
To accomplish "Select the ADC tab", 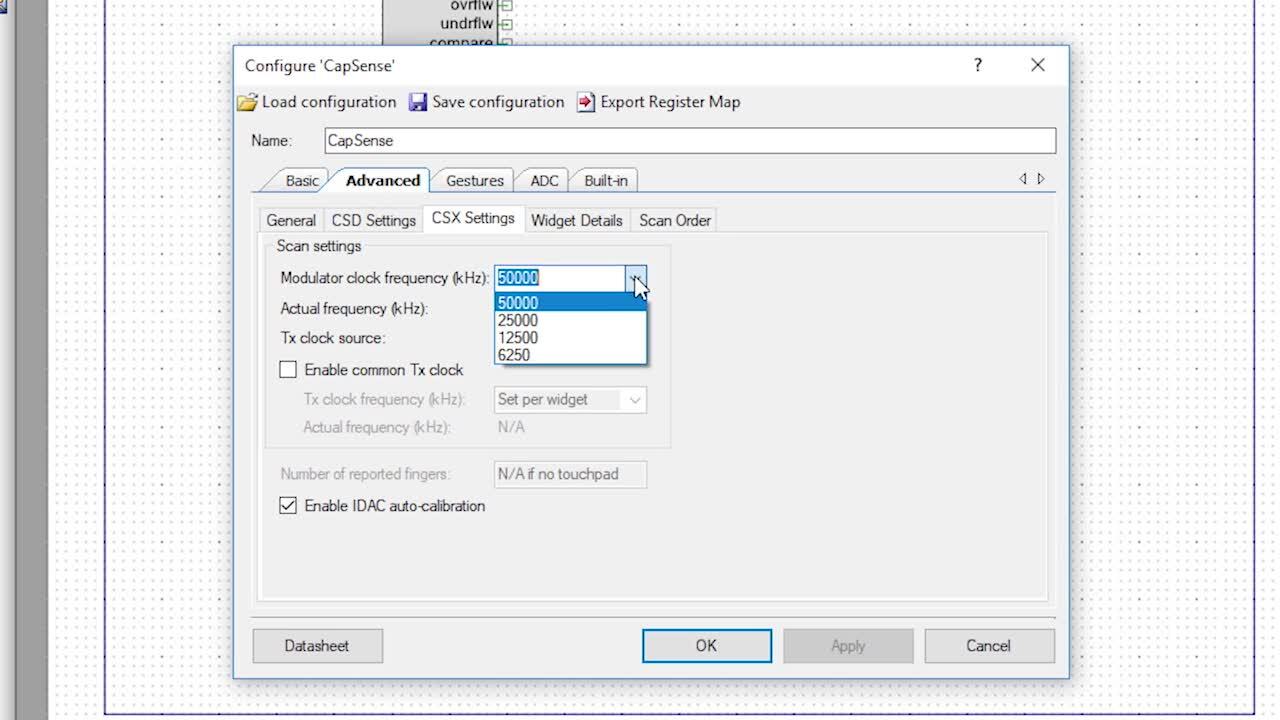I will click(x=543, y=181).
